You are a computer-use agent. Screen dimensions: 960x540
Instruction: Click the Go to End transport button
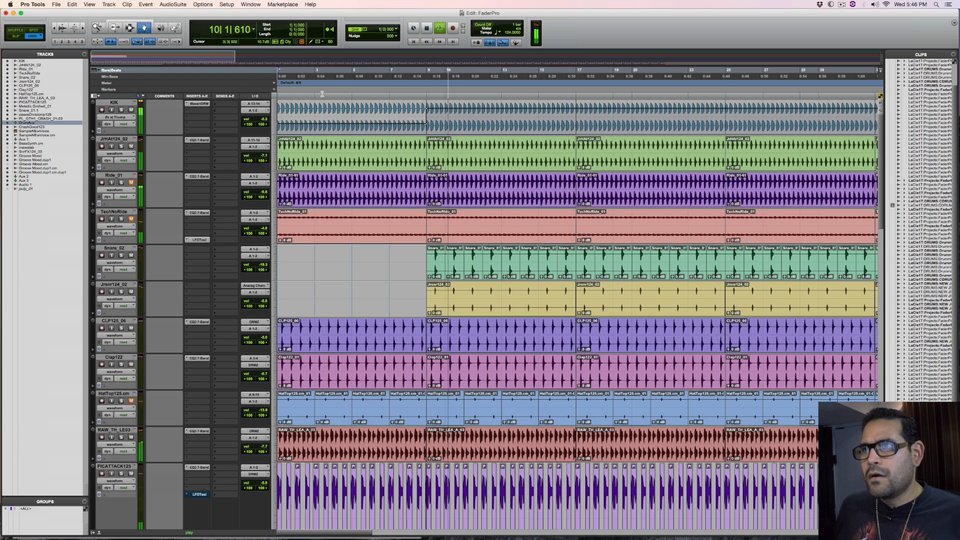453,41
